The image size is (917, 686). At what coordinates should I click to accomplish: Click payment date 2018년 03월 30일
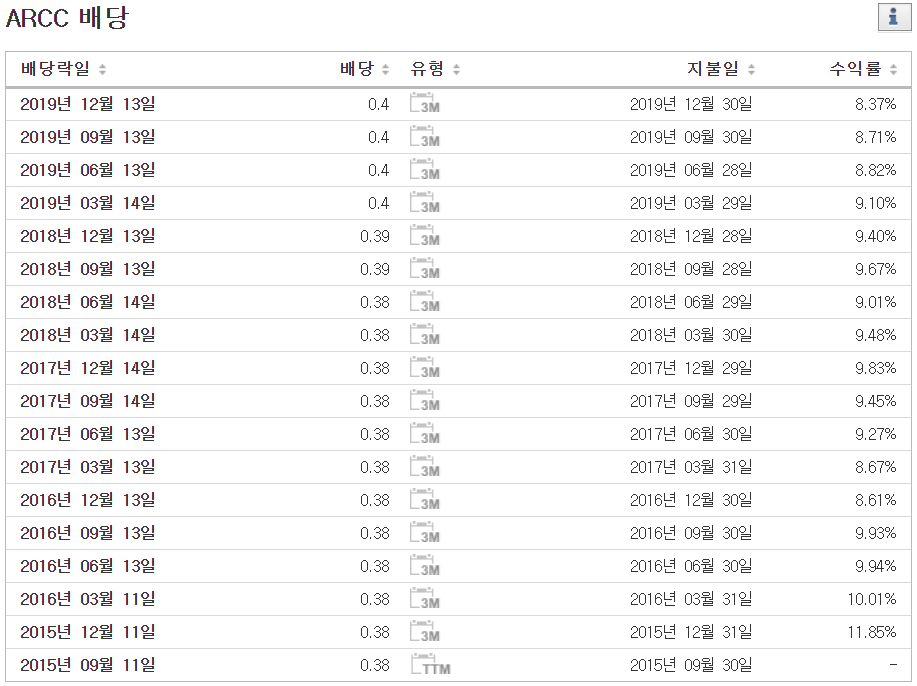(691, 335)
